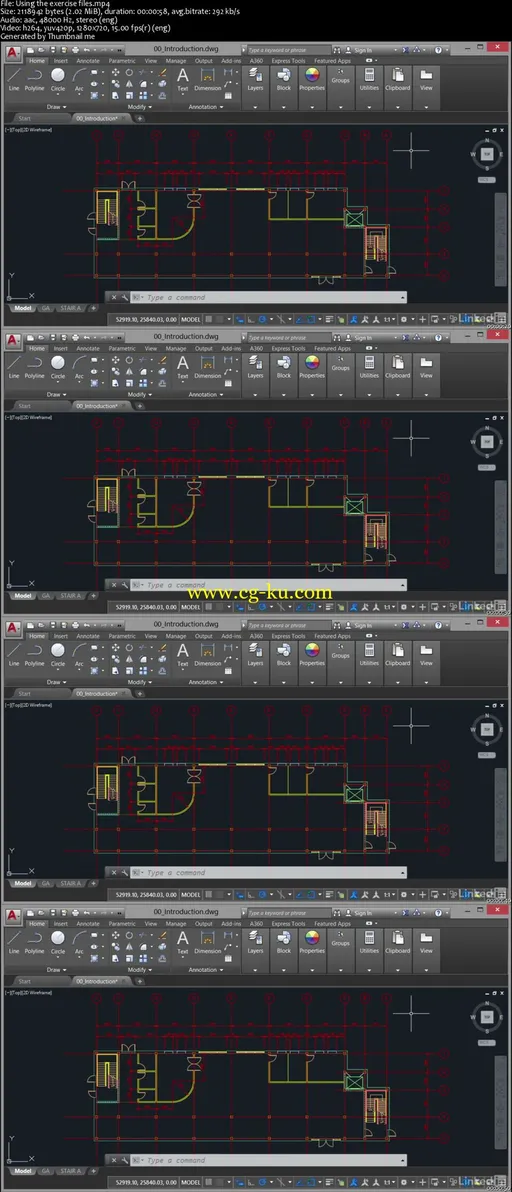Screen dimensions: 512x1192
Task: Expand the Annotation panel dropdown in the first frame
Action: (x=206, y=107)
